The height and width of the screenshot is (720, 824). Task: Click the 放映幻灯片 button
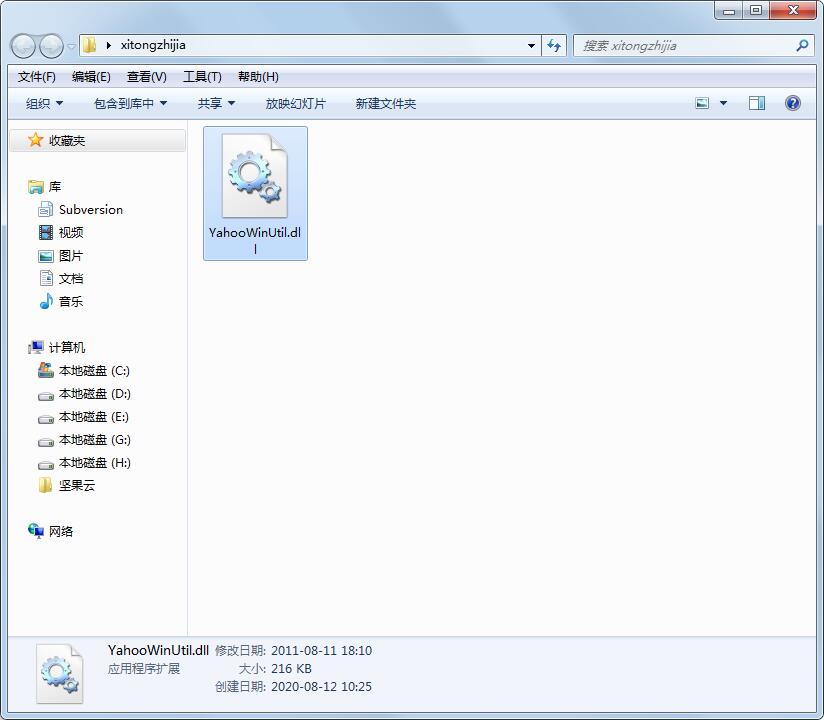pyautogui.click(x=296, y=102)
